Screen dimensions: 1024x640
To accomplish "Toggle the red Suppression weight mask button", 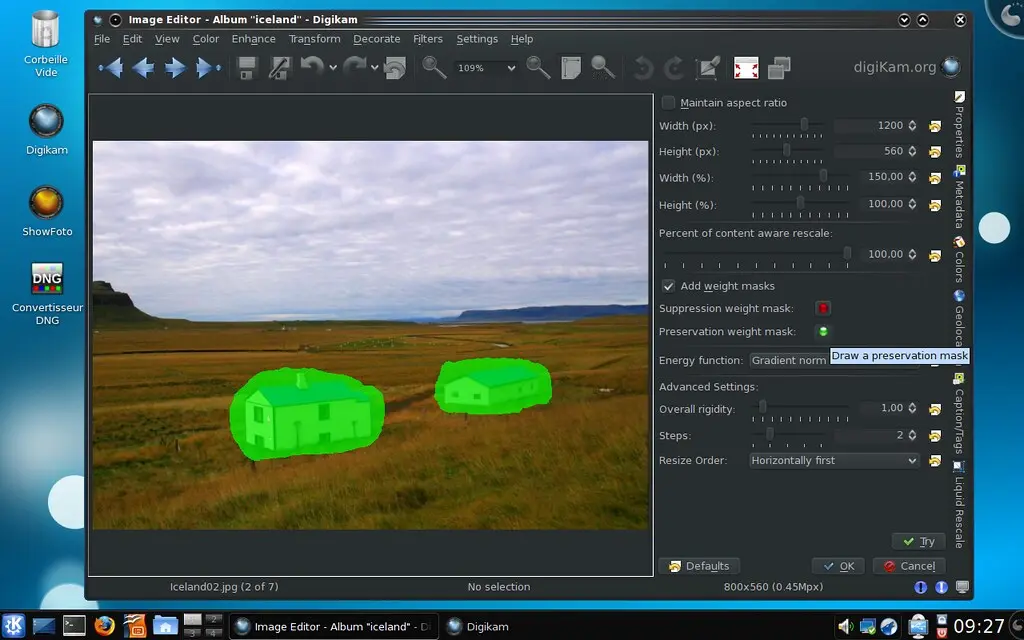I will [x=823, y=309].
